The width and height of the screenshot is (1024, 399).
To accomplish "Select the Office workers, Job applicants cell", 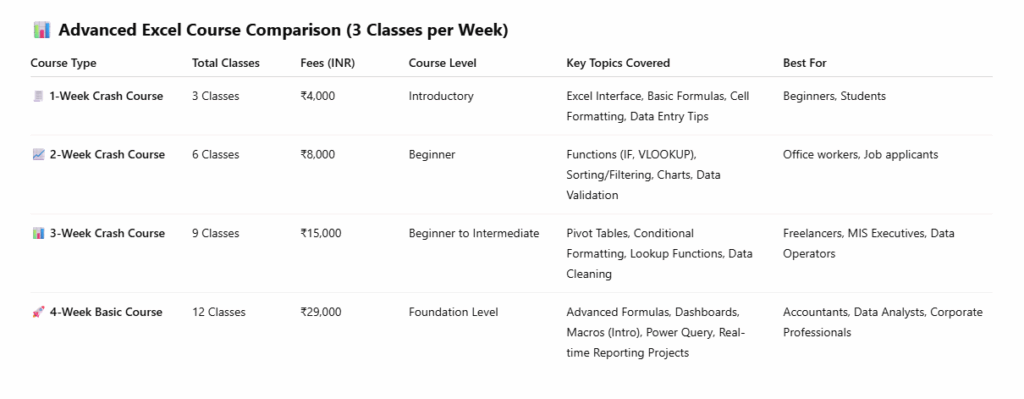I will point(861,155).
